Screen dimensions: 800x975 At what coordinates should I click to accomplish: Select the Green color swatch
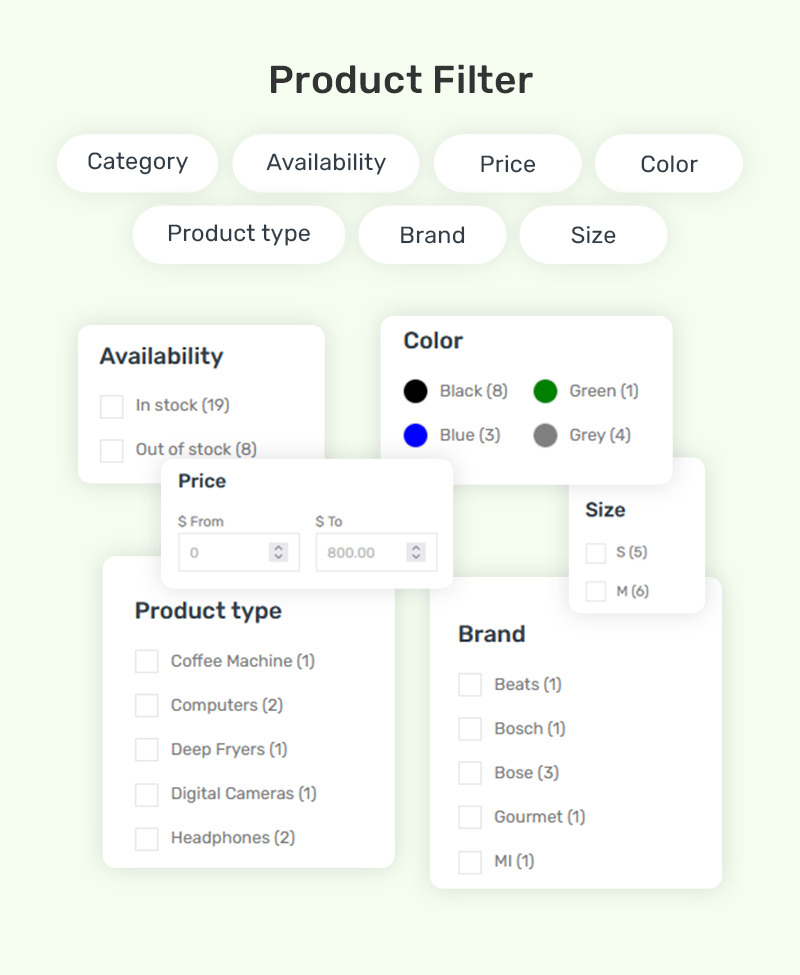pyautogui.click(x=545, y=391)
